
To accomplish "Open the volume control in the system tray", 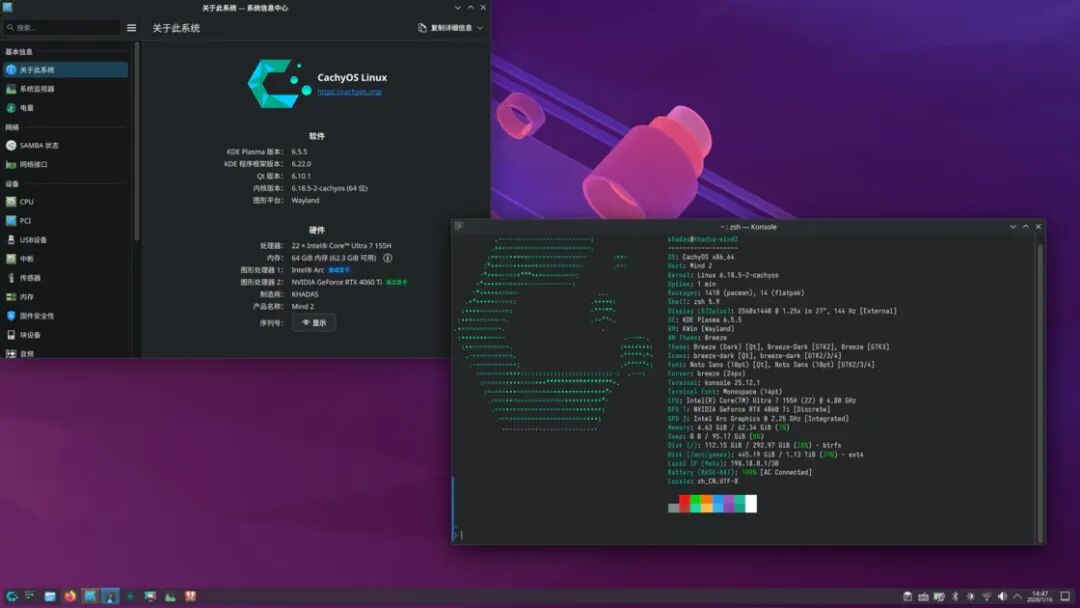I will pyautogui.click(x=1002, y=596).
